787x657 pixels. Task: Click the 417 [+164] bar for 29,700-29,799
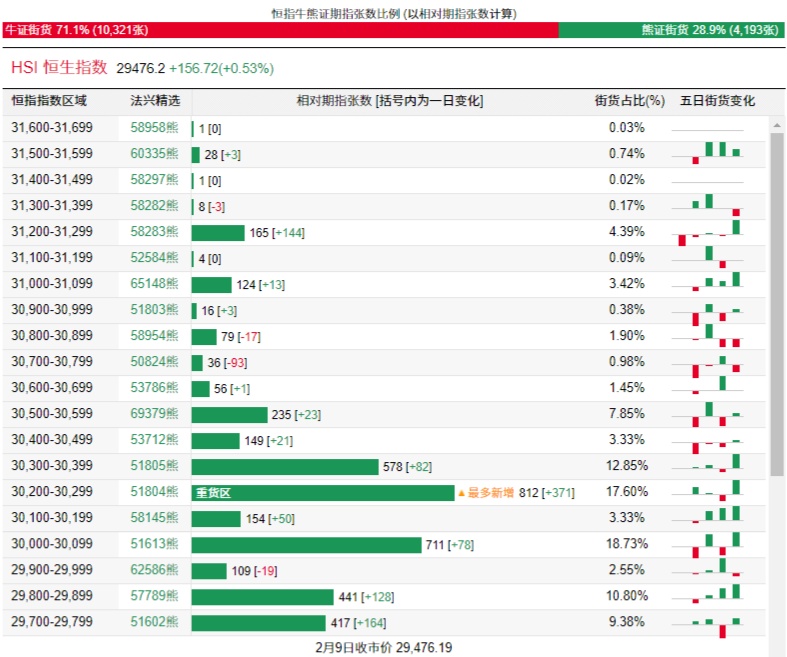click(258, 623)
